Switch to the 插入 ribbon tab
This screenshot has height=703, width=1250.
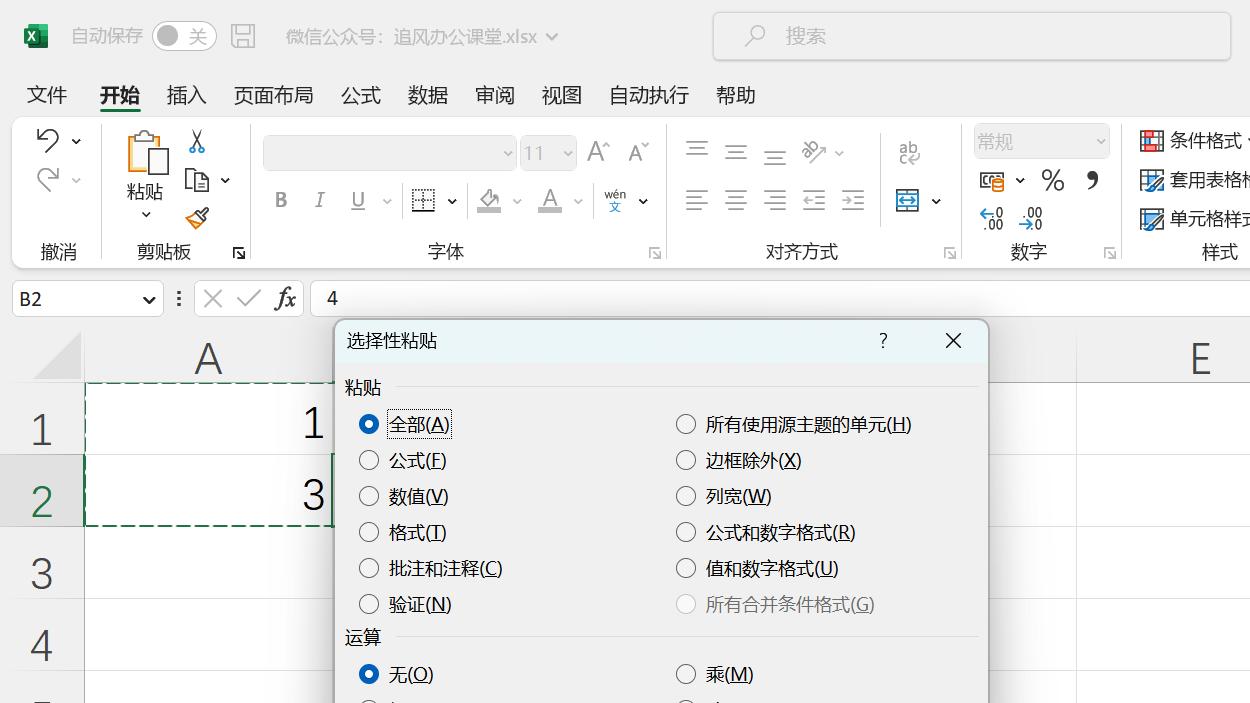coord(185,95)
